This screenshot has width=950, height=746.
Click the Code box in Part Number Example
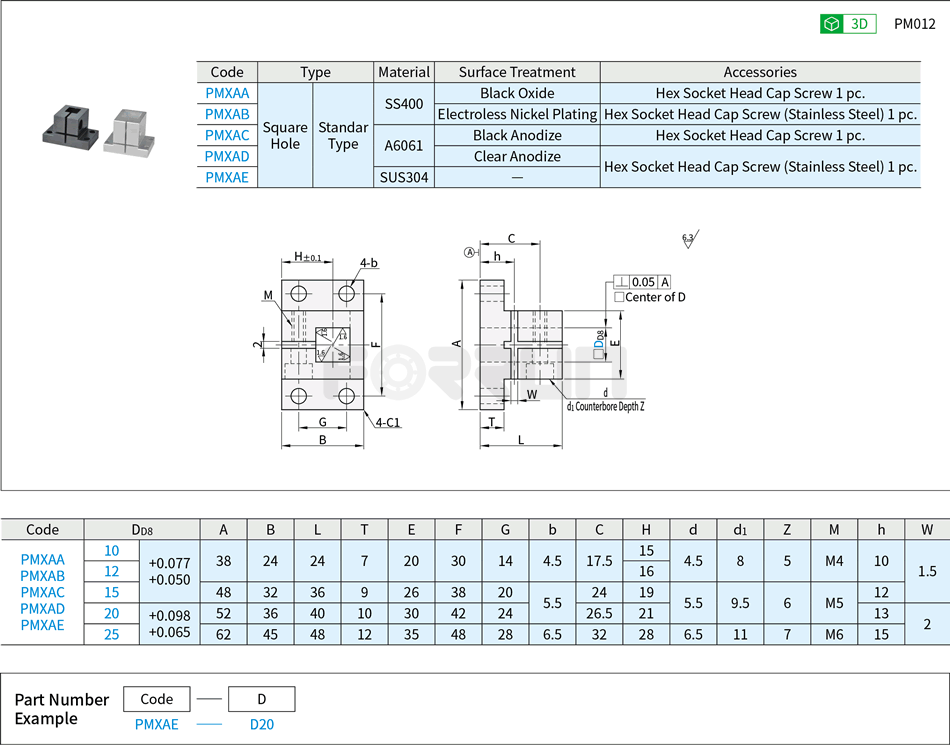click(156, 699)
